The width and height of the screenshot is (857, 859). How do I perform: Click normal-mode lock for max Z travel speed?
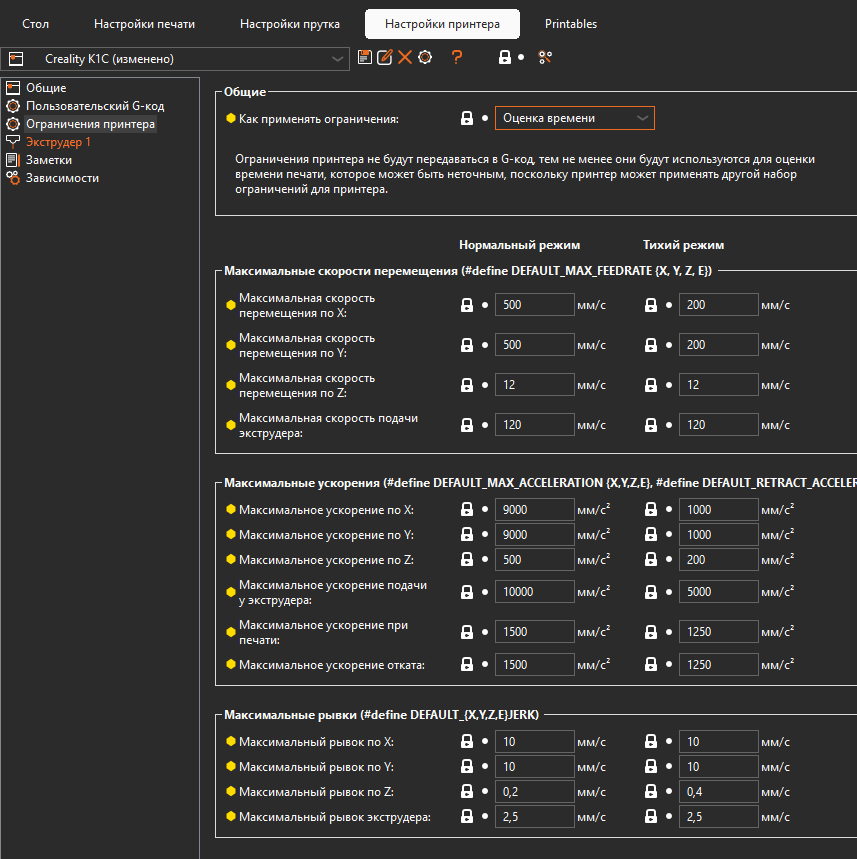(467, 385)
